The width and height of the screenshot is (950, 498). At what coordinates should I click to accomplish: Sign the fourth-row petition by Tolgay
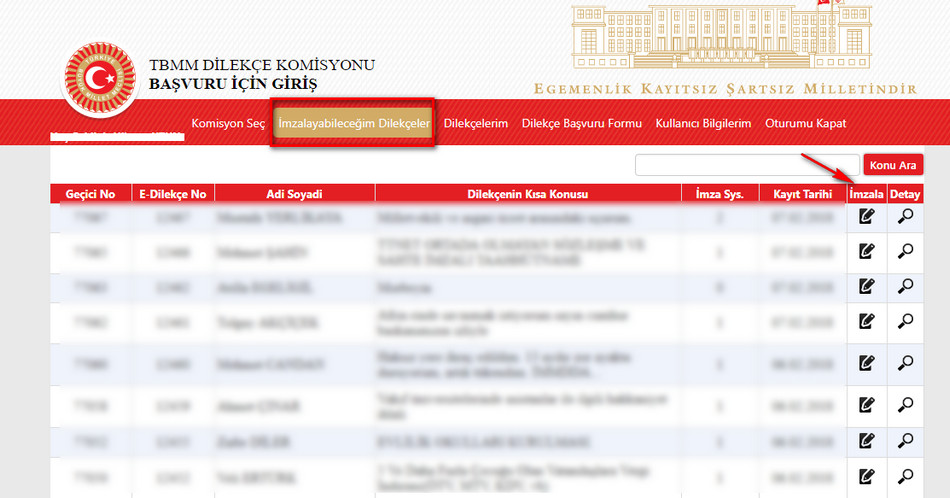point(866,321)
